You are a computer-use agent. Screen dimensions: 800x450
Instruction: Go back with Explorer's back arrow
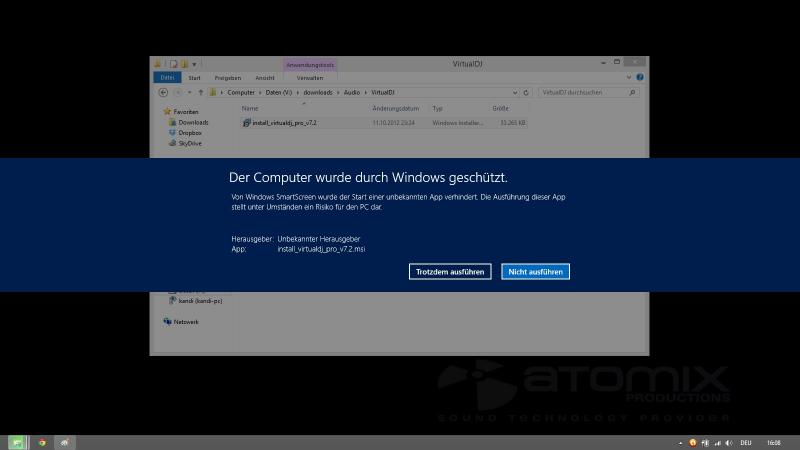coord(163,92)
